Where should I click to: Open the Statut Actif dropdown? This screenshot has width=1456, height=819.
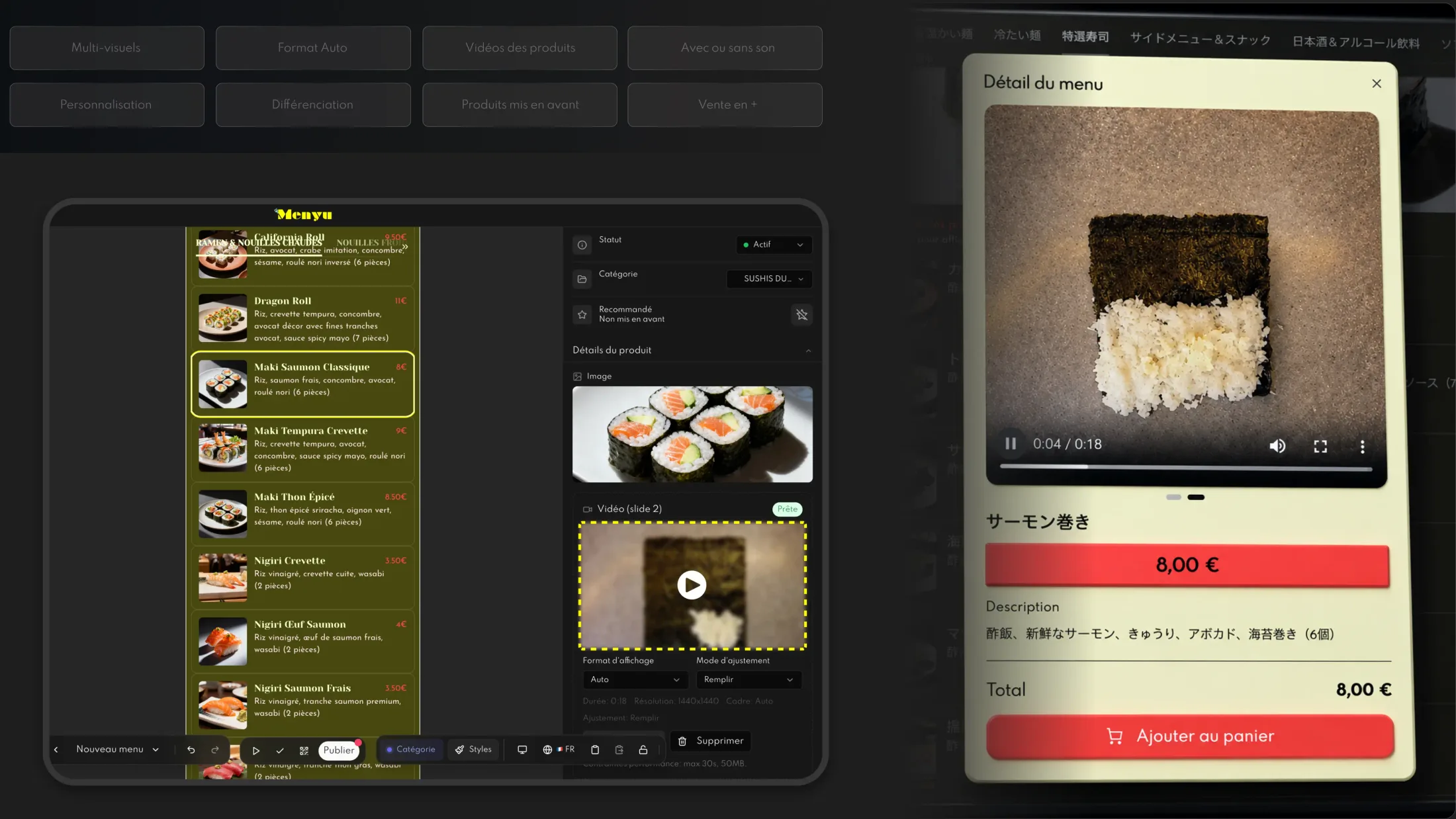(x=774, y=245)
